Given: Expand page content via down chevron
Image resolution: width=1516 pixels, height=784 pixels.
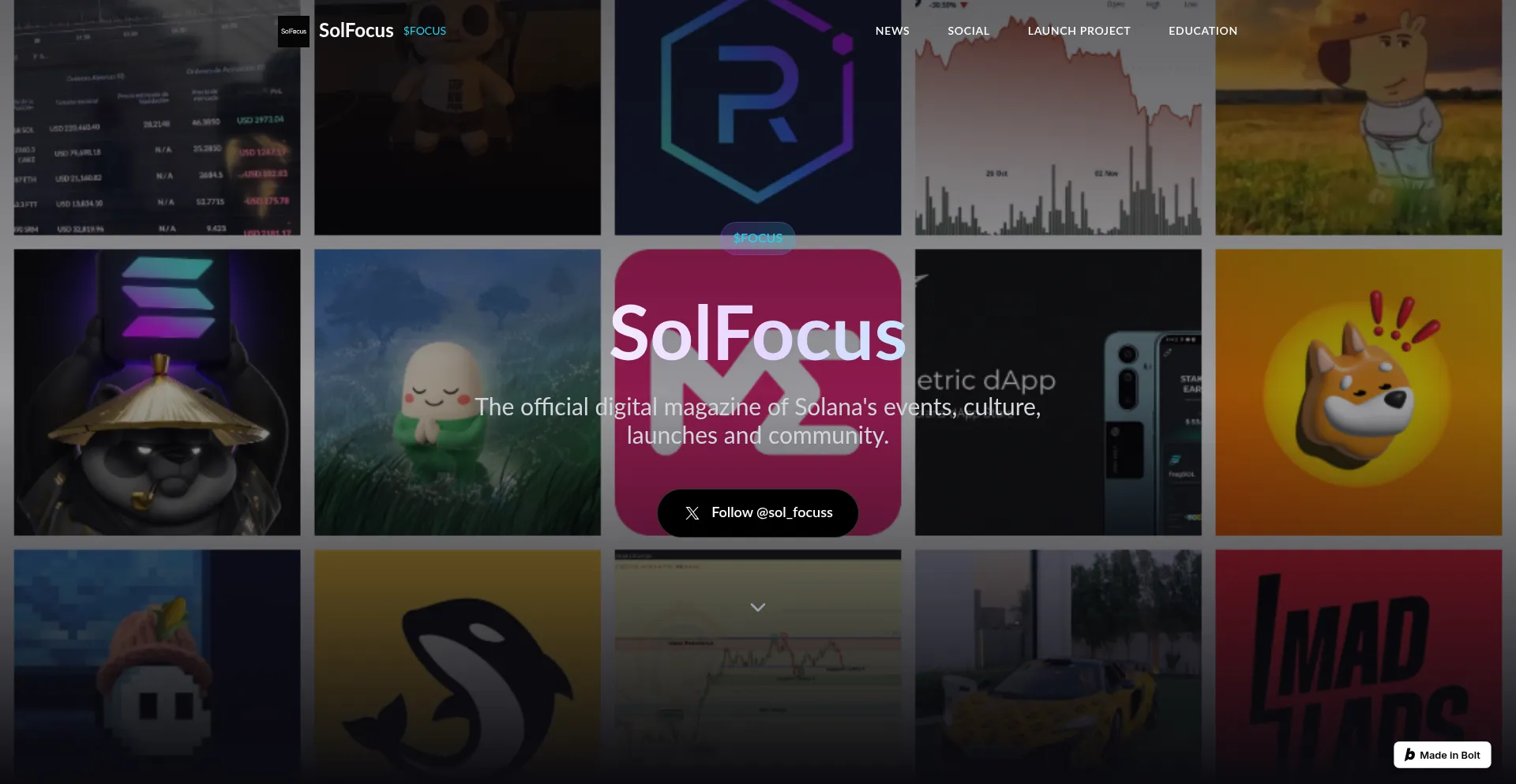Looking at the screenshot, I should pos(757,607).
